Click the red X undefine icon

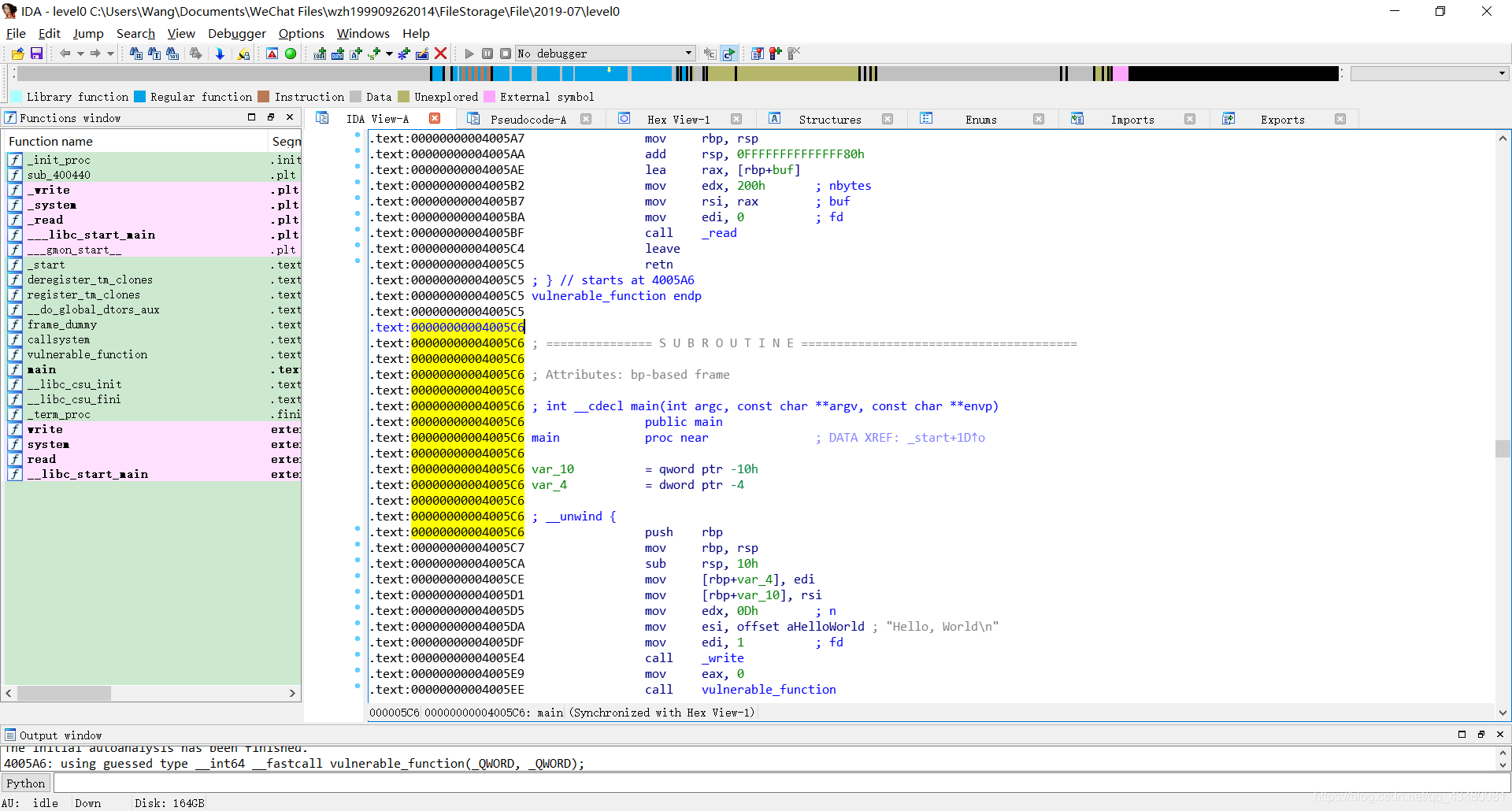click(441, 54)
